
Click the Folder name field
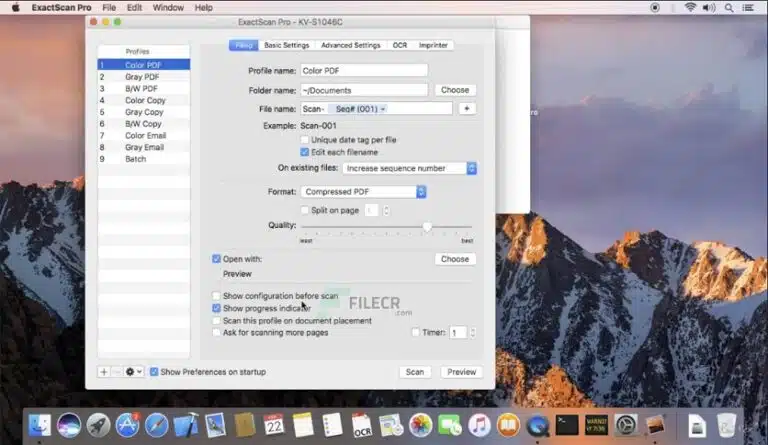[x=364, y=90]
